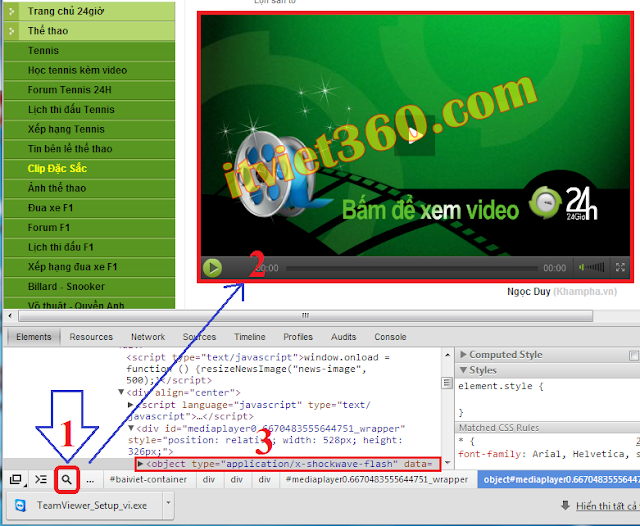The height and width of the screenshot is (526, 640).
Task: Click the ellipsis breadcrumb button
Action: tap(90, 479)
